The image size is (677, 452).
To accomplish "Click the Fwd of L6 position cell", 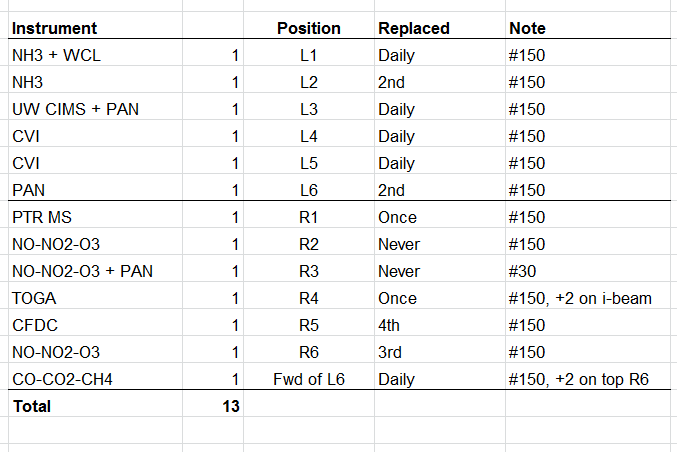I will (x=308, y=380).
